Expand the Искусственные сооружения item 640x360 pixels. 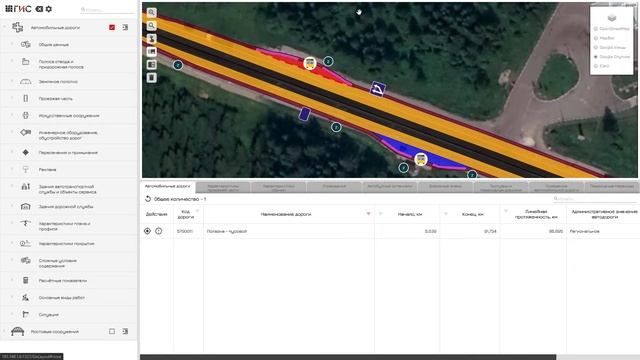[x=12, y=115]
